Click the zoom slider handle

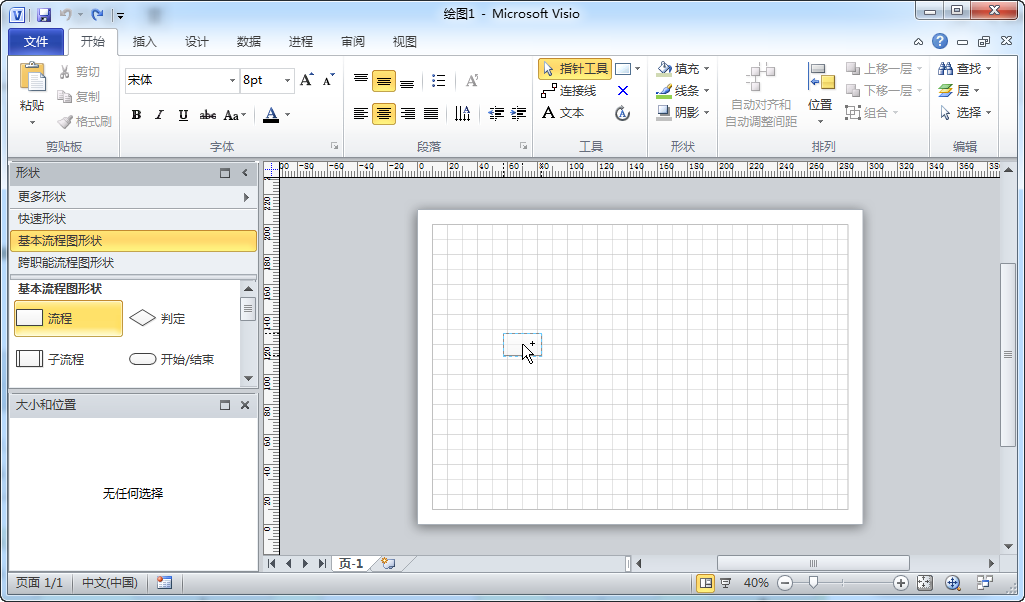point(814,583)
